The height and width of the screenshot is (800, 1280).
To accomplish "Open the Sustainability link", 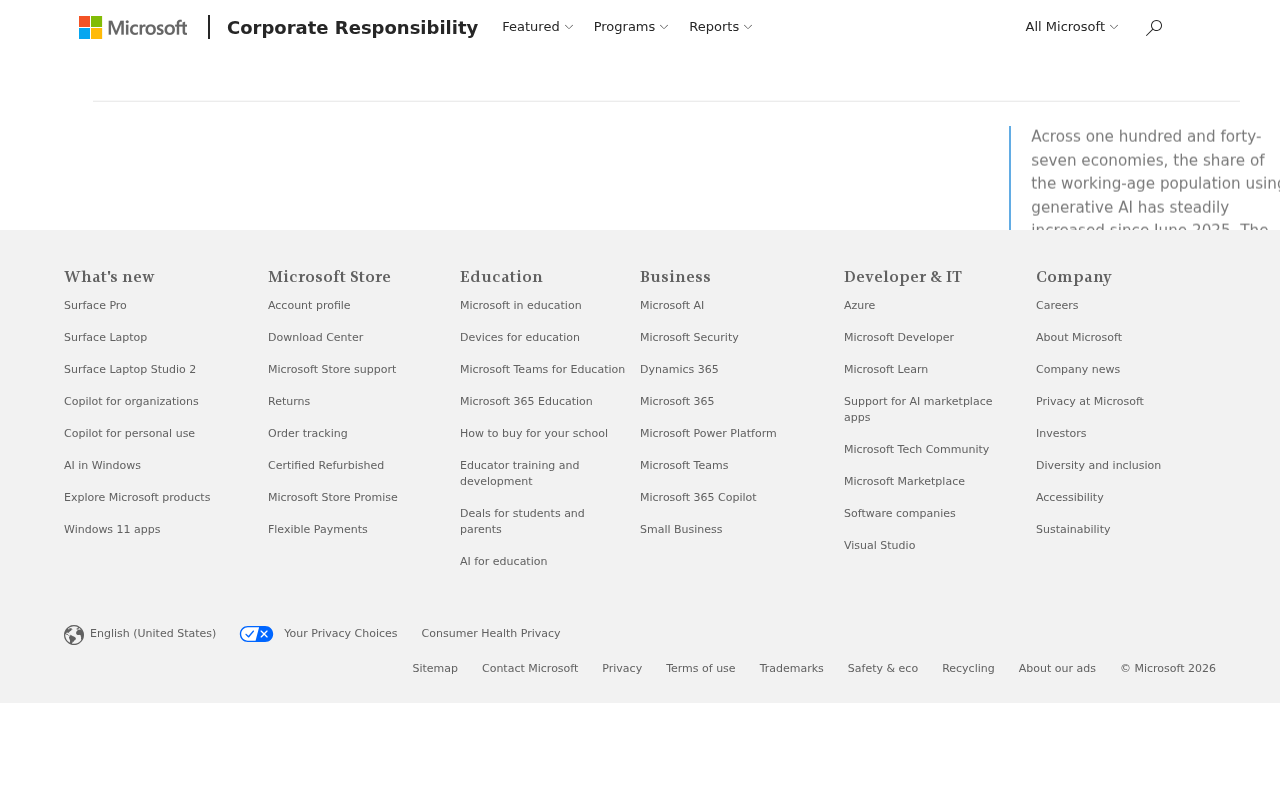I will click(1073, 530).
